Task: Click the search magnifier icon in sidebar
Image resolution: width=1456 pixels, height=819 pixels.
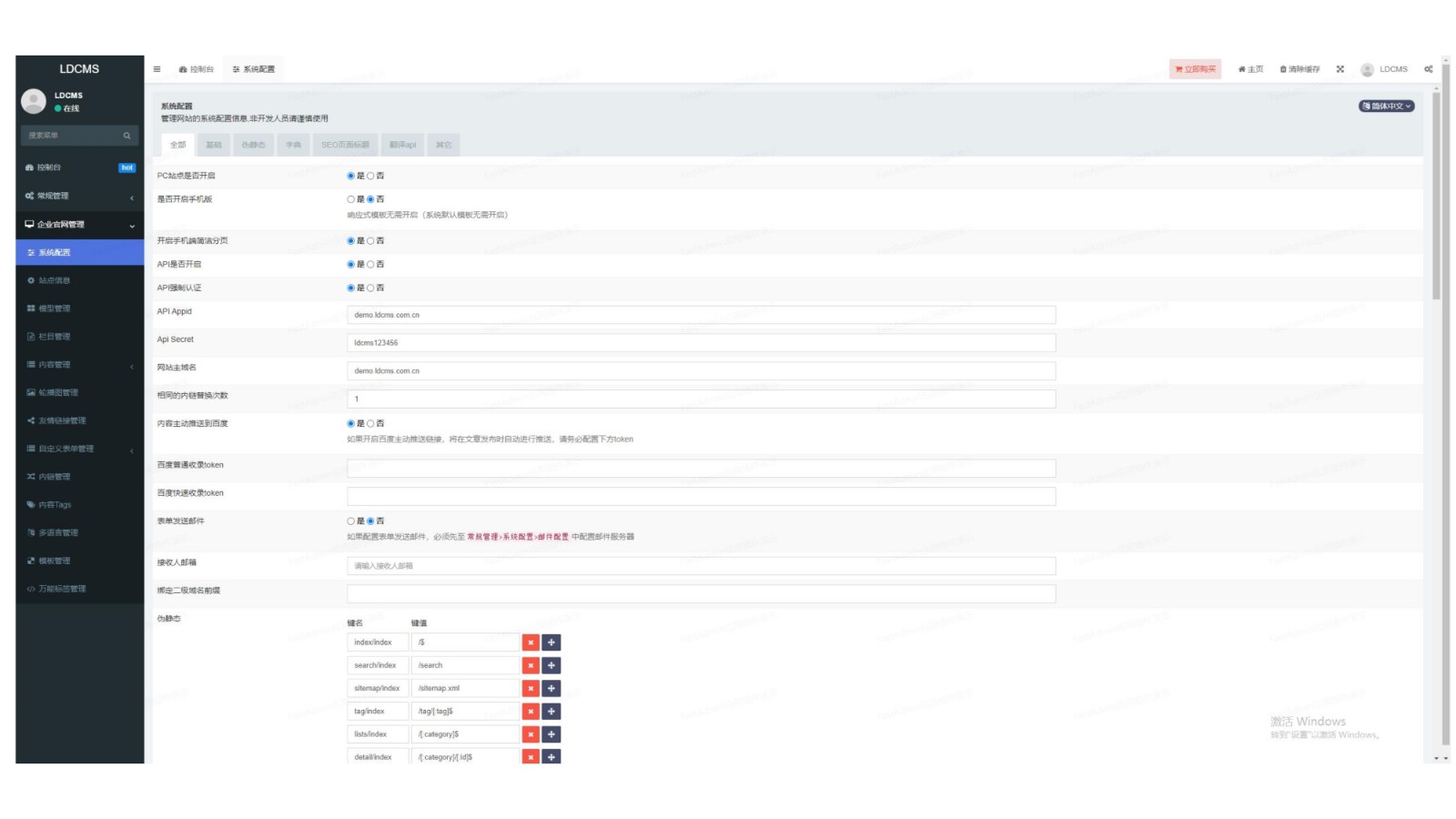Action: coord(126,136)
